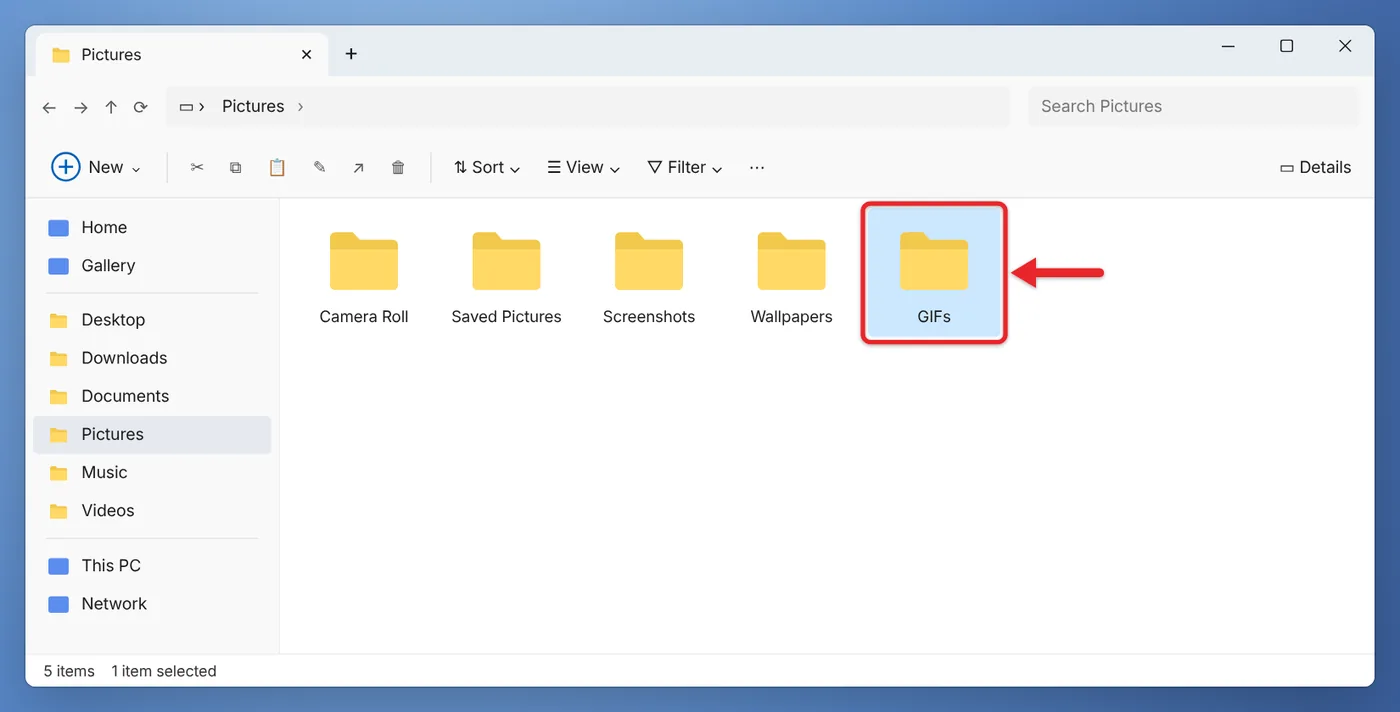The image size is (1400, 712).
Task: Close the Pictures tab
Action: [307, 54]
